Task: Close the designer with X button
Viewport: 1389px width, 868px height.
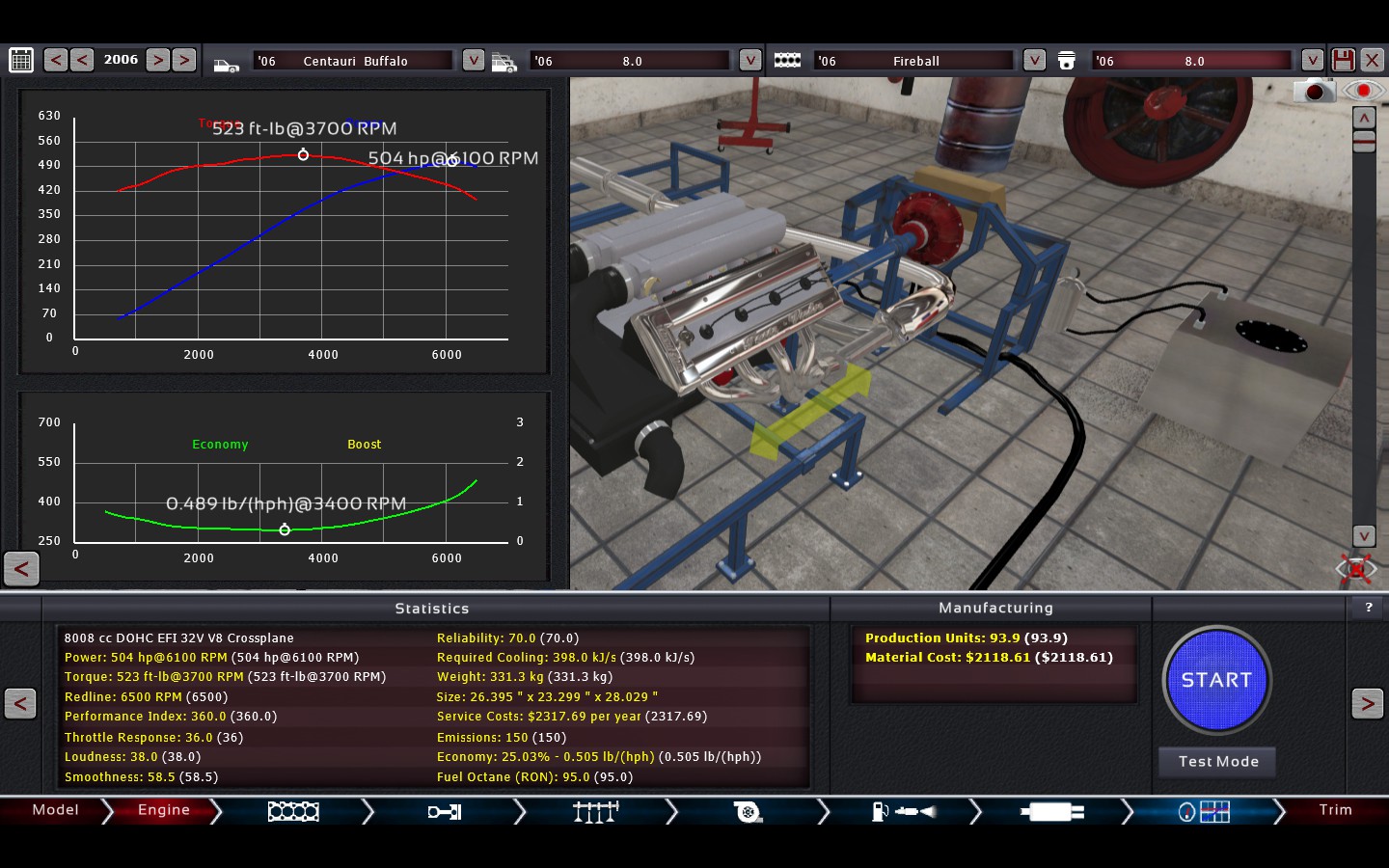Action: [x=1372, y=60]
